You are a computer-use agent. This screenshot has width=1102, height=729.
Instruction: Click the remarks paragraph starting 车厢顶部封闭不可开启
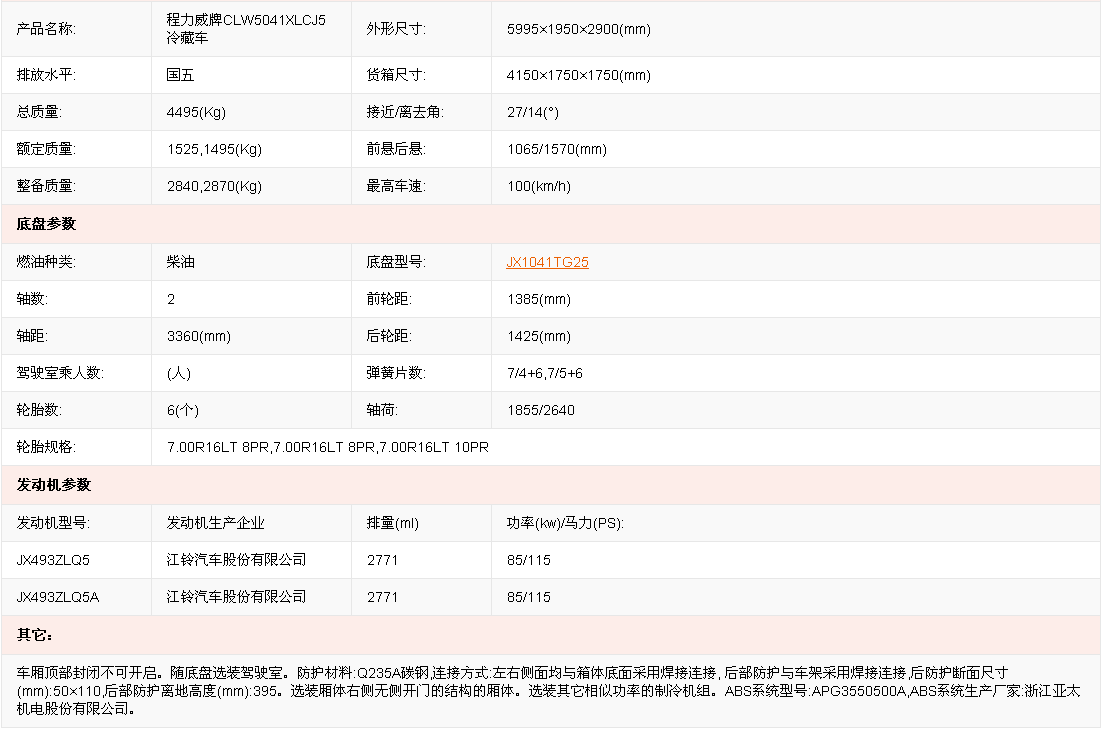(x=548, y=691)
